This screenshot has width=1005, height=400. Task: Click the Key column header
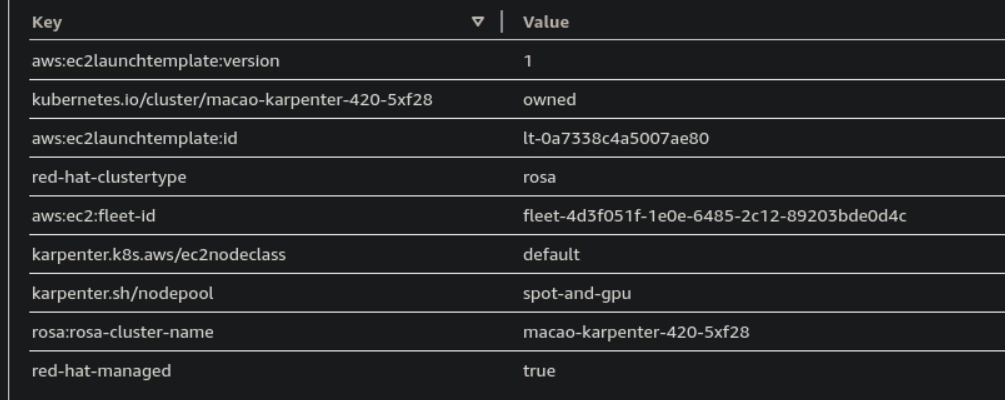click(x=43, y=22)
